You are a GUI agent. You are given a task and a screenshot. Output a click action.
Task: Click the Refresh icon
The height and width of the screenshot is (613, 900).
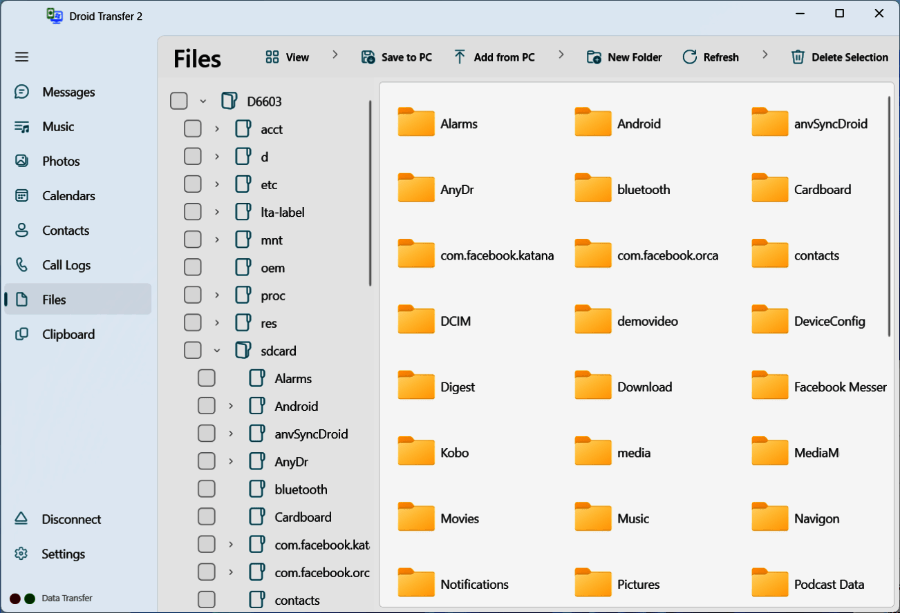(690, 57)
